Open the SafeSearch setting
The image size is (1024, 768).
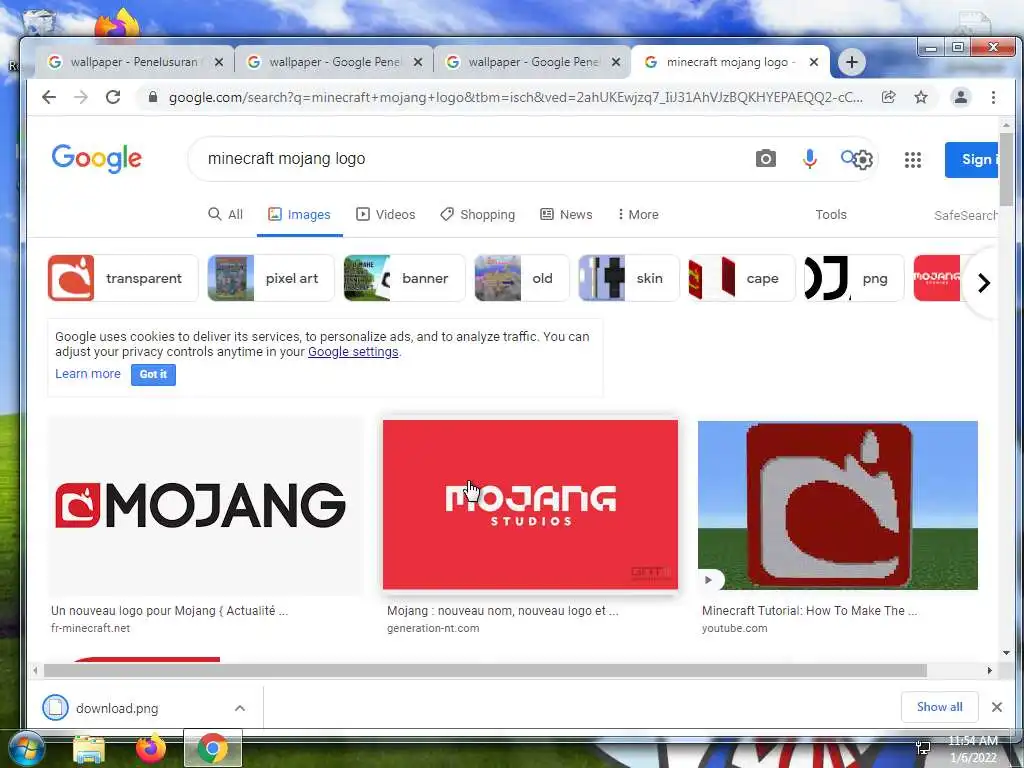(x=965, y=215)
